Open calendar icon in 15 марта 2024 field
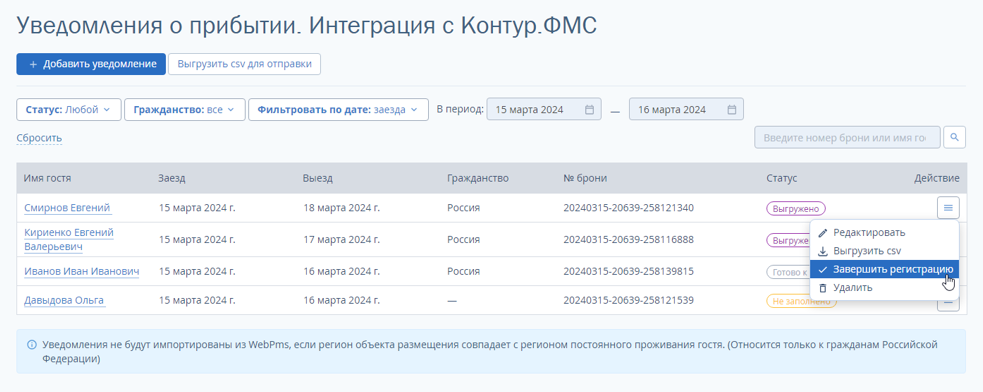 589,109
